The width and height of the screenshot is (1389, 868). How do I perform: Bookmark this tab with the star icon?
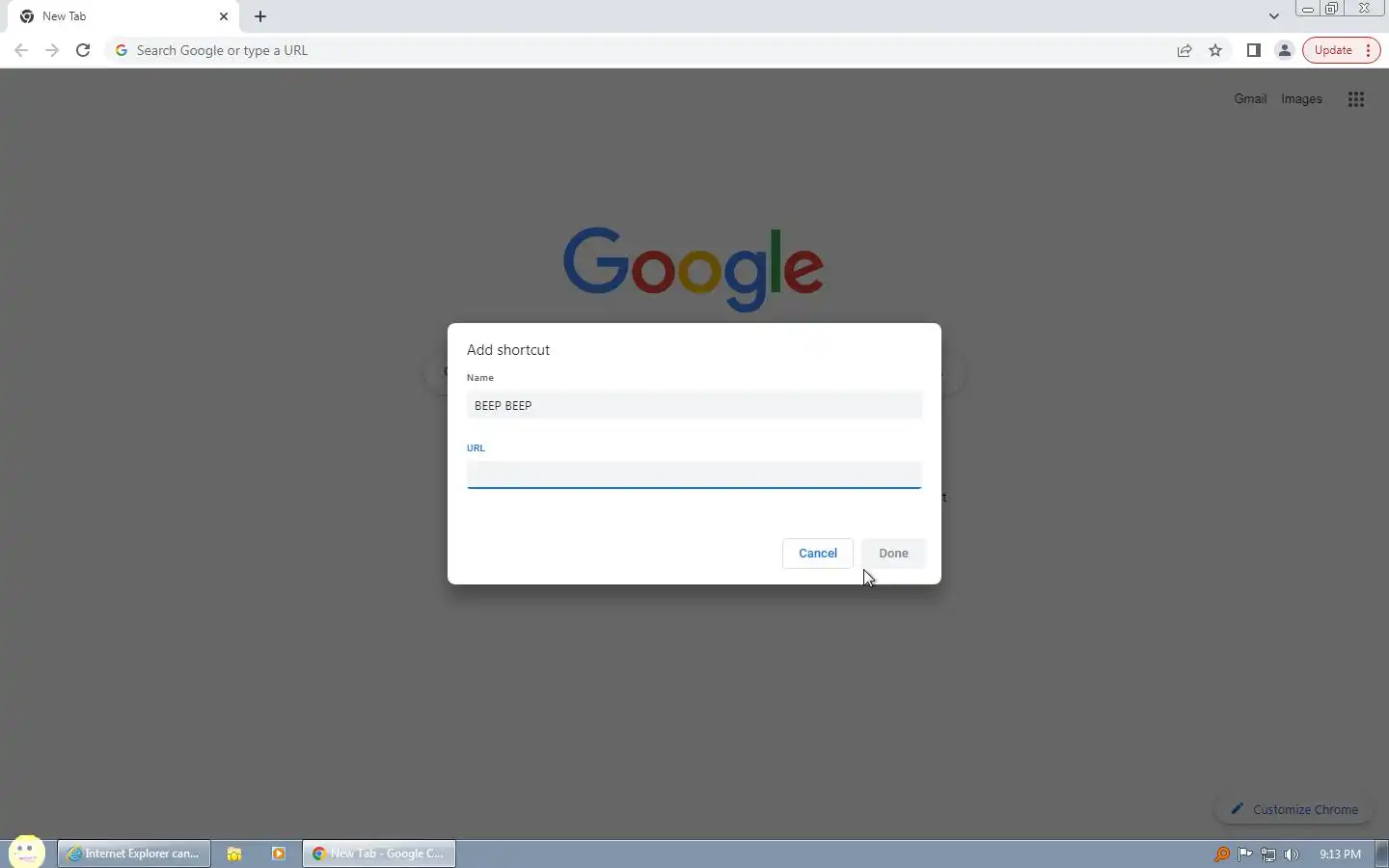coord(1215,50)
